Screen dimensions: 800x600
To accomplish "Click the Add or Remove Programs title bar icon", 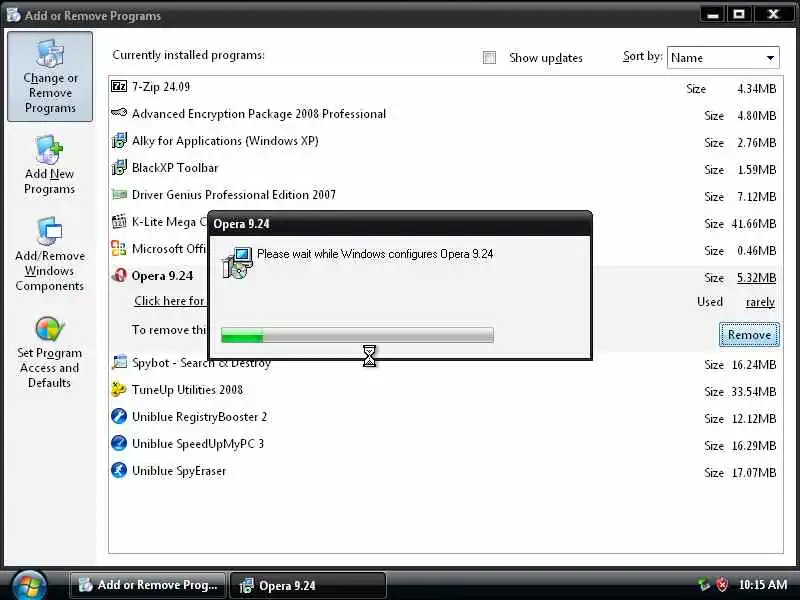I will [x=13, y=15].
